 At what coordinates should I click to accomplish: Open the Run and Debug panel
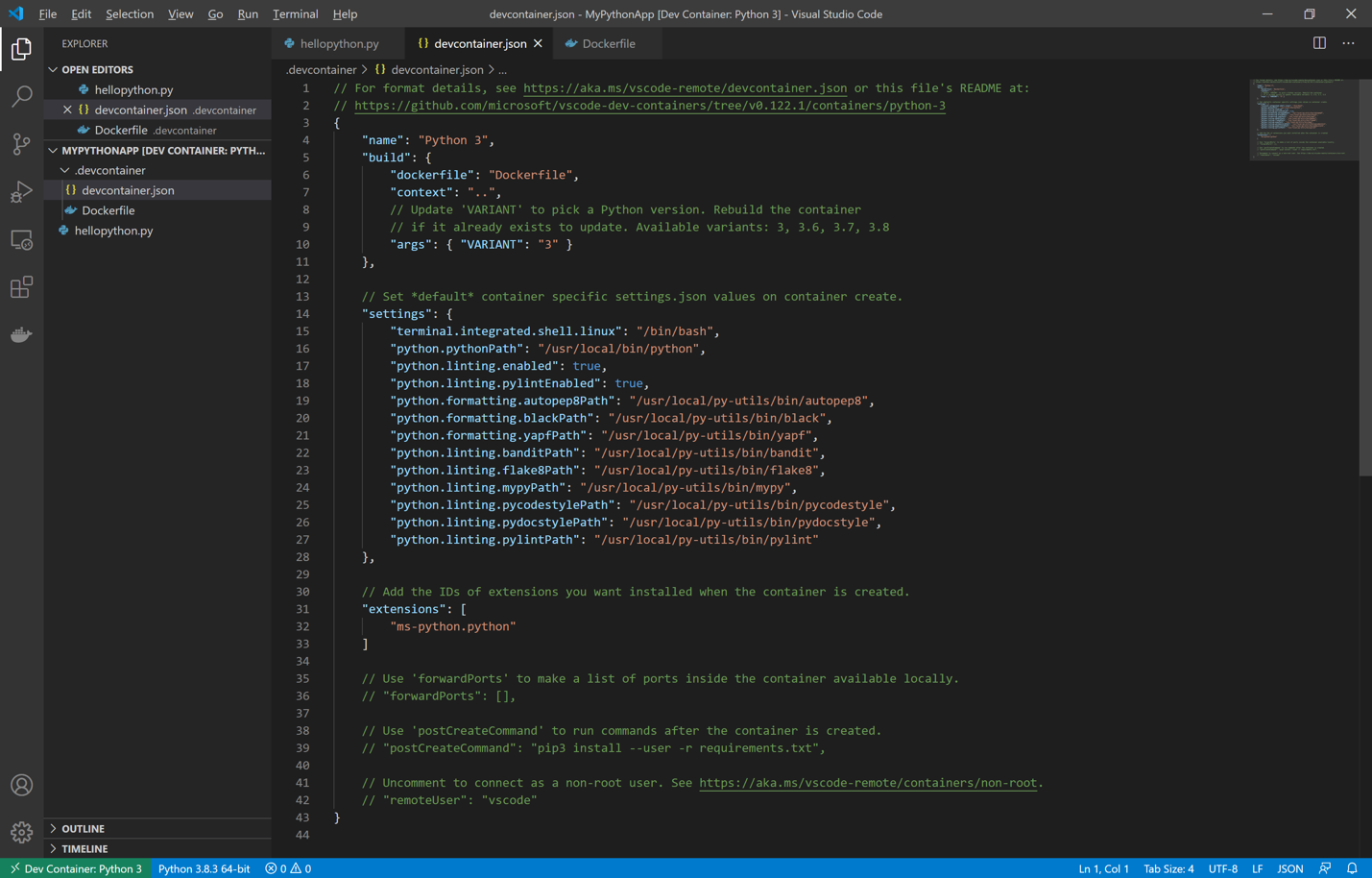(21, 190)
